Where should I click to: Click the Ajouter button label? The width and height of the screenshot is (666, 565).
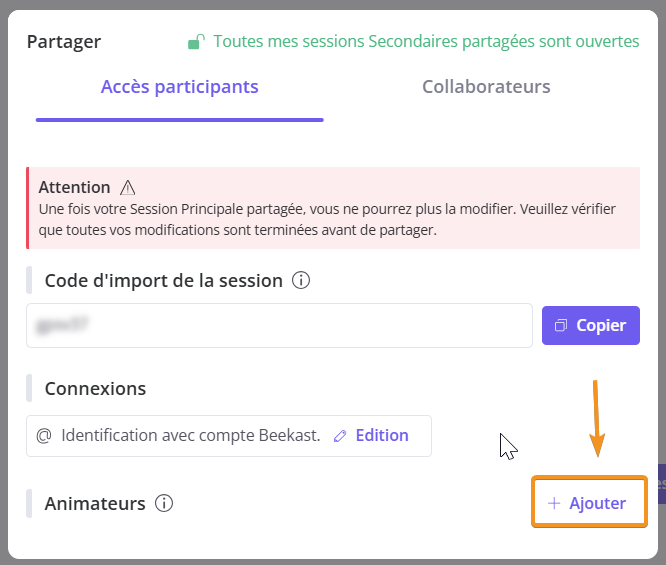coord(598,503)
